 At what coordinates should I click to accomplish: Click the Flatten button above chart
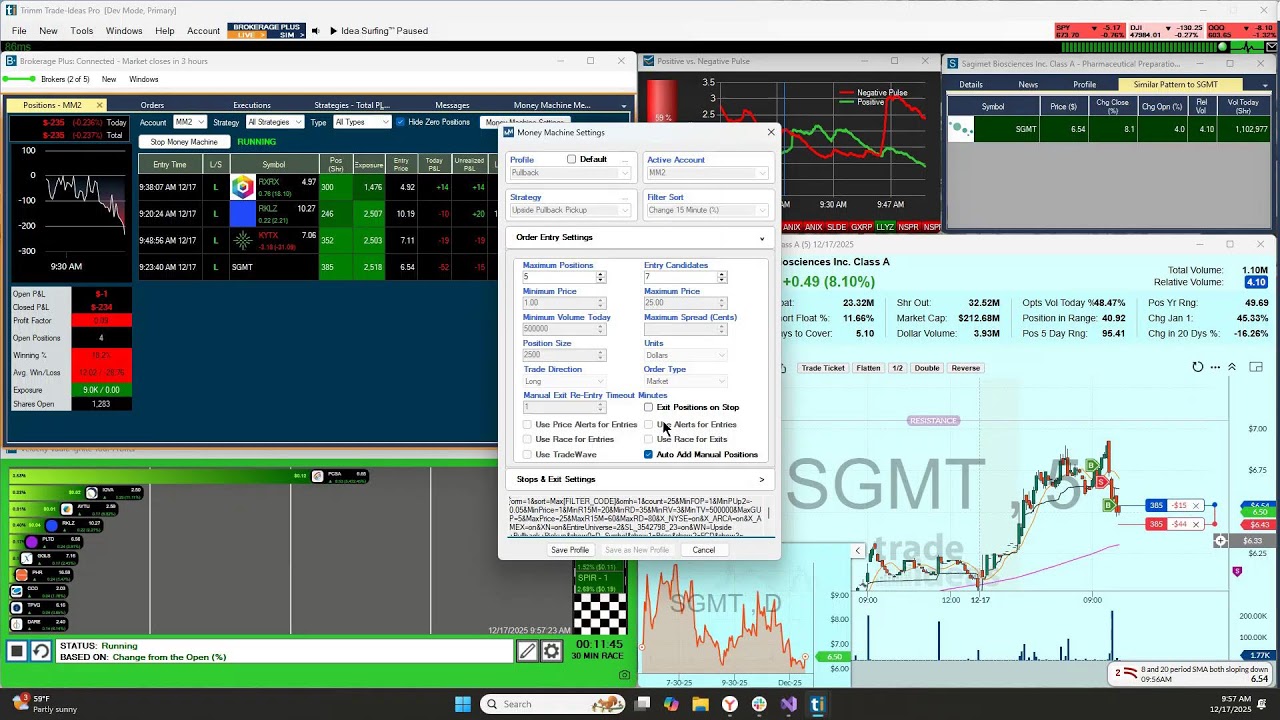click(x=868, y=368)
